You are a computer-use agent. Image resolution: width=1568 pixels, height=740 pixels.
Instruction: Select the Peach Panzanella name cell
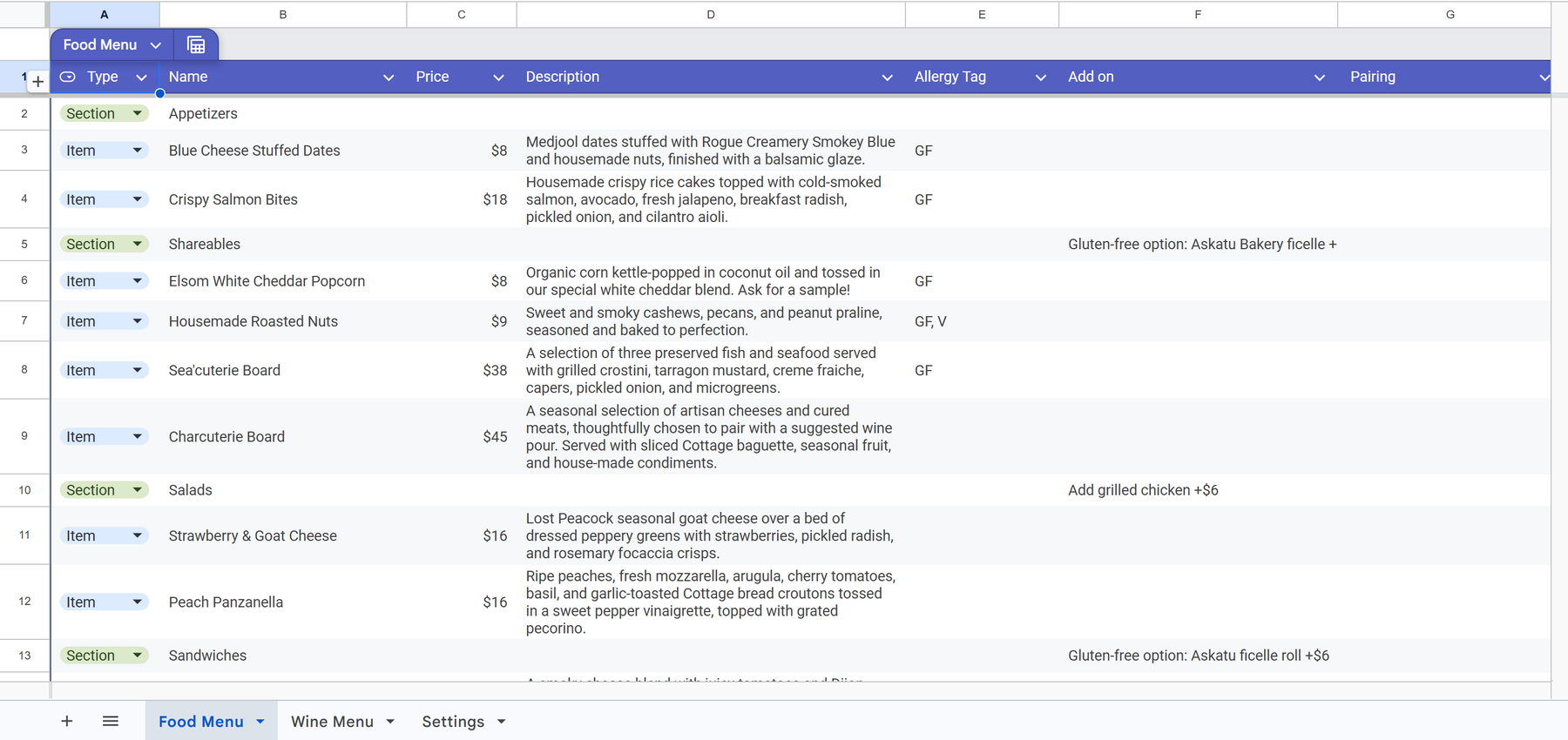tap(283, 602)
